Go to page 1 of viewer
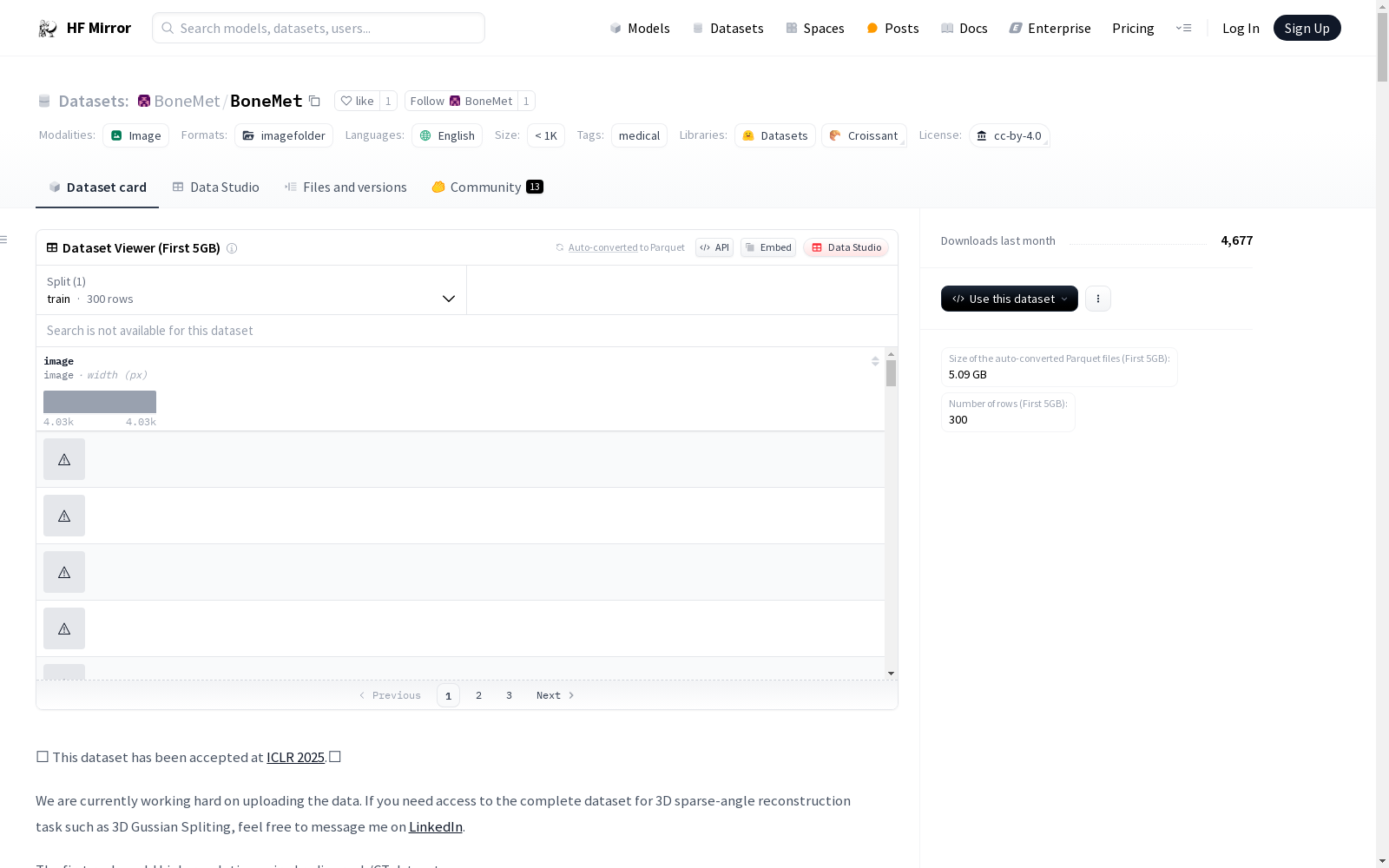This screenshot has height=868, width=1389. point(448,696)
